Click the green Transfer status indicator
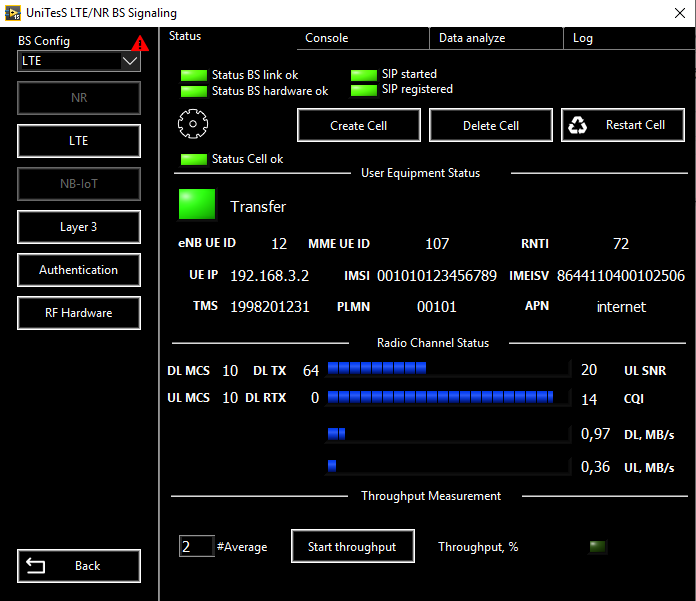Screen dimensions: 696x601 [x=197, y=205]
